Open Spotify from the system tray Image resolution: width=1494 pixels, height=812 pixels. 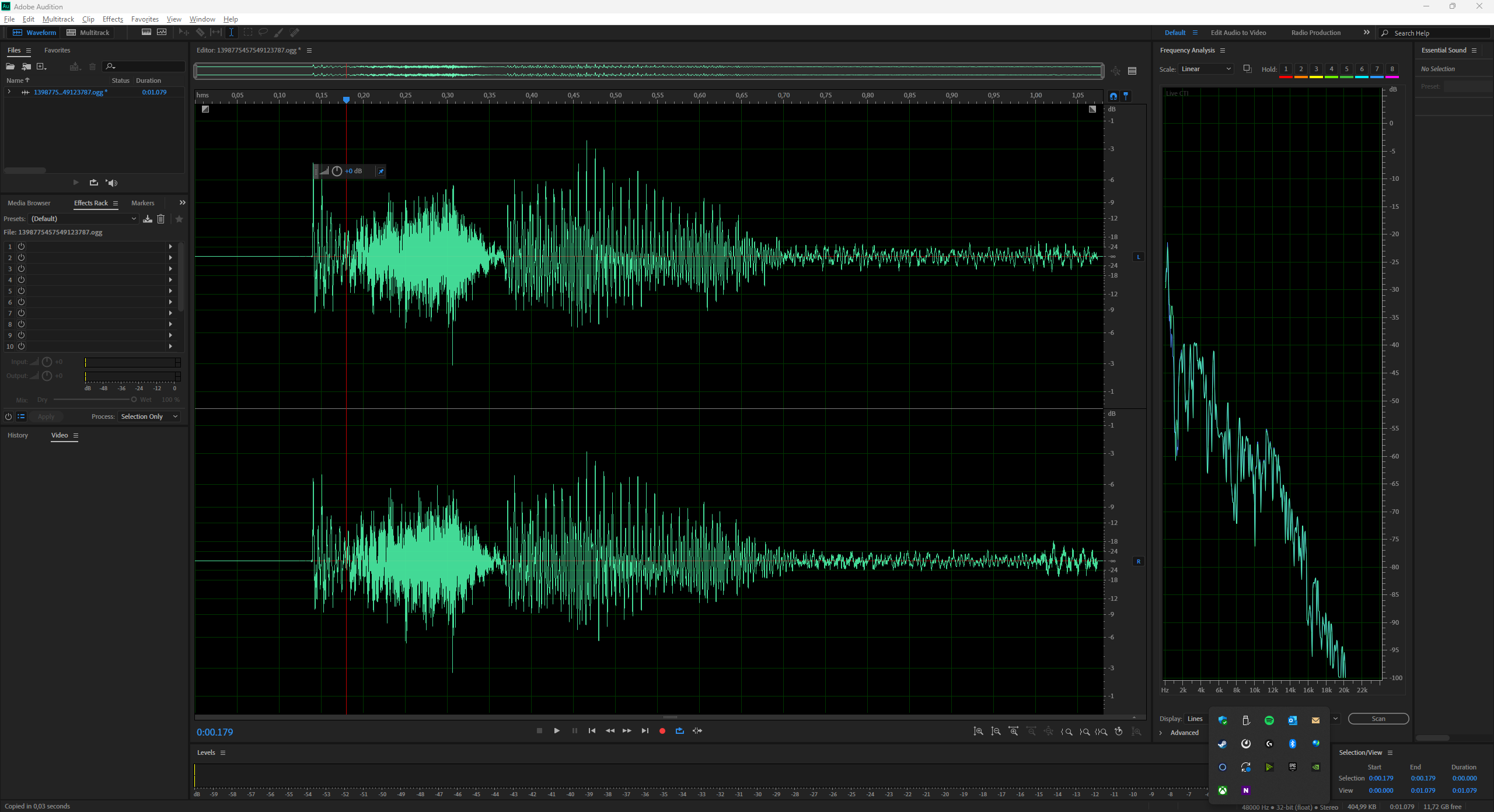(1269, 720)
